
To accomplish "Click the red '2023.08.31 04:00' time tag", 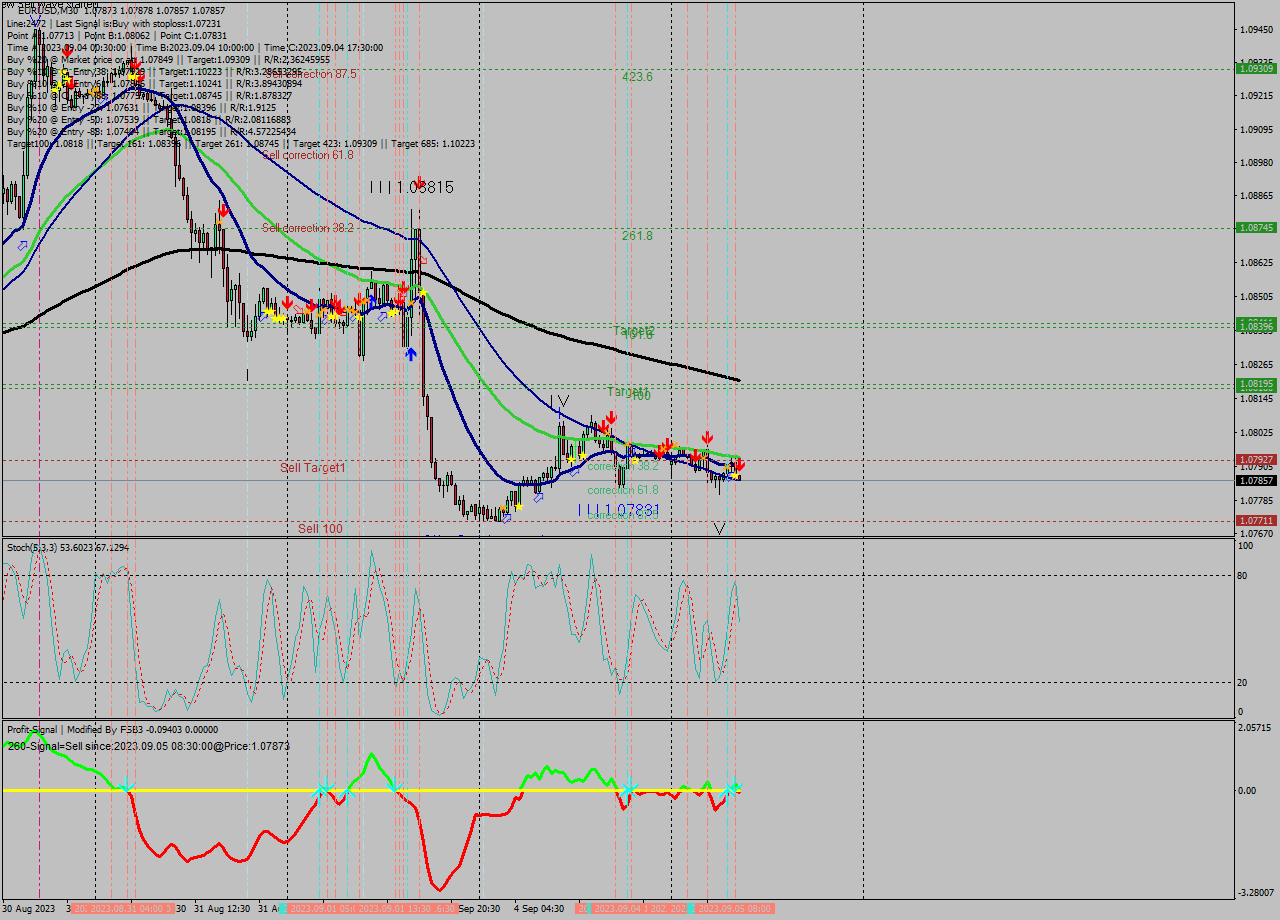I will (126, 909).
